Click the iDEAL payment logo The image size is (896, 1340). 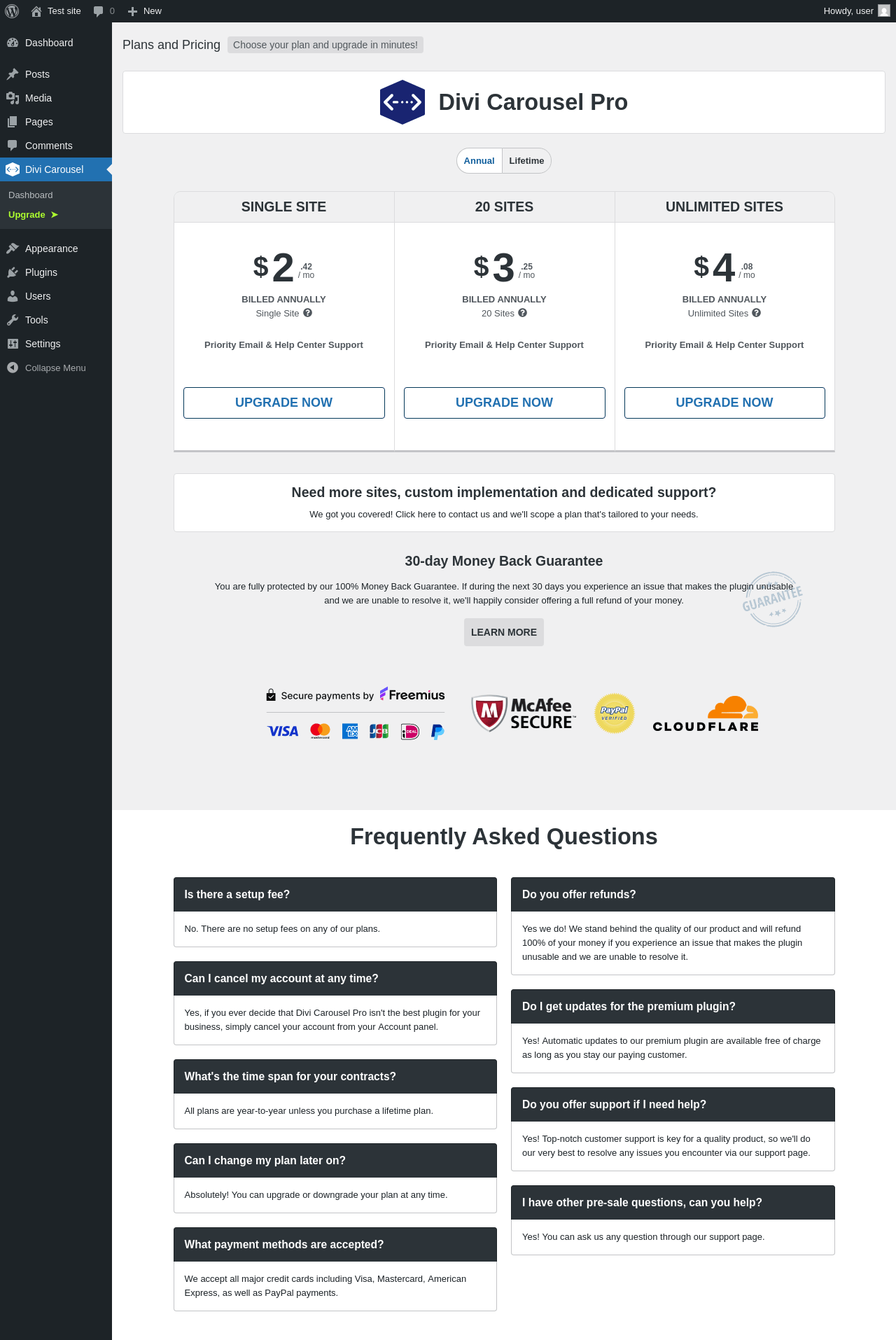pyautogui.click(x=409, y=732)
